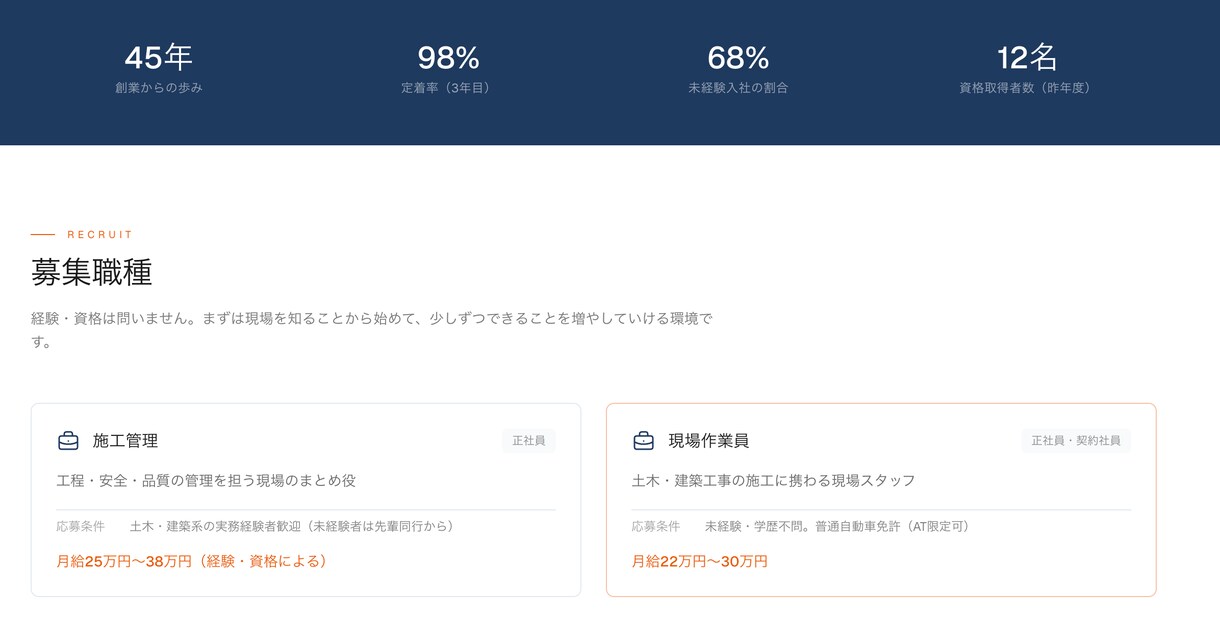
Task: Click 応募条件 label in 現場作業員 card
Action: coord(656,526)
